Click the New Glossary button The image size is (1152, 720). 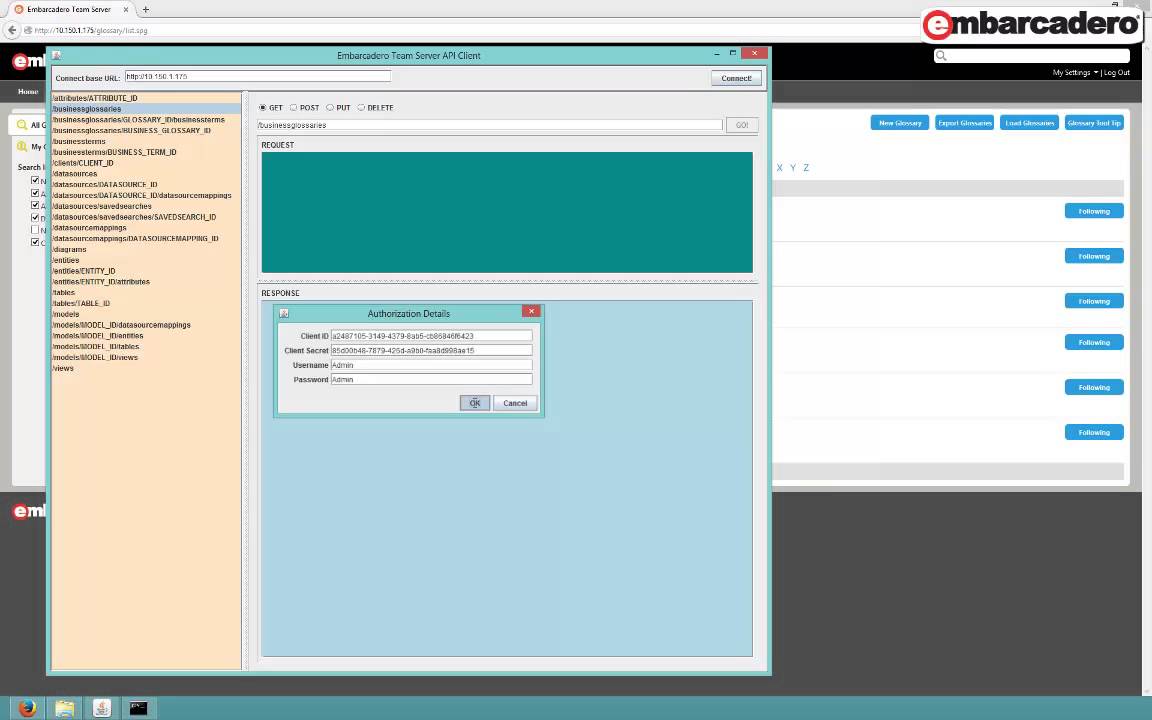[900, 123]
